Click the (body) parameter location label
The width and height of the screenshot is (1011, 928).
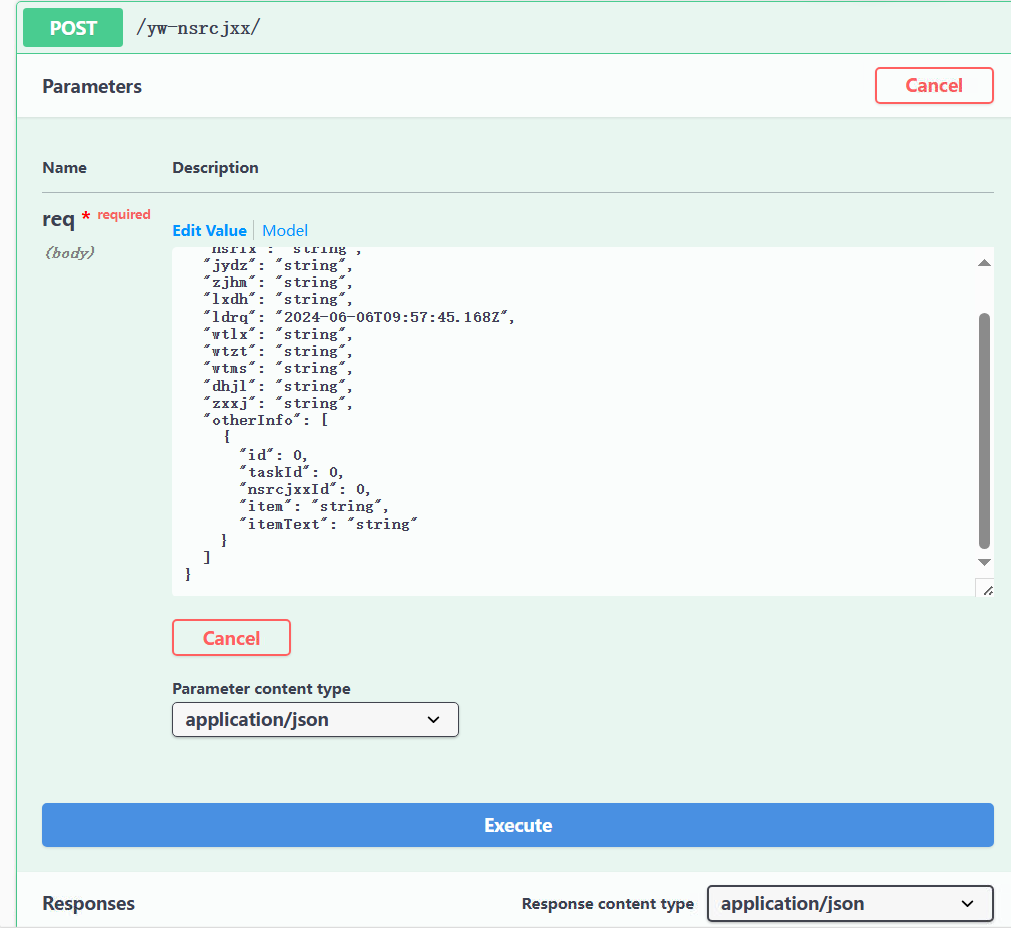tap(70, 253)
